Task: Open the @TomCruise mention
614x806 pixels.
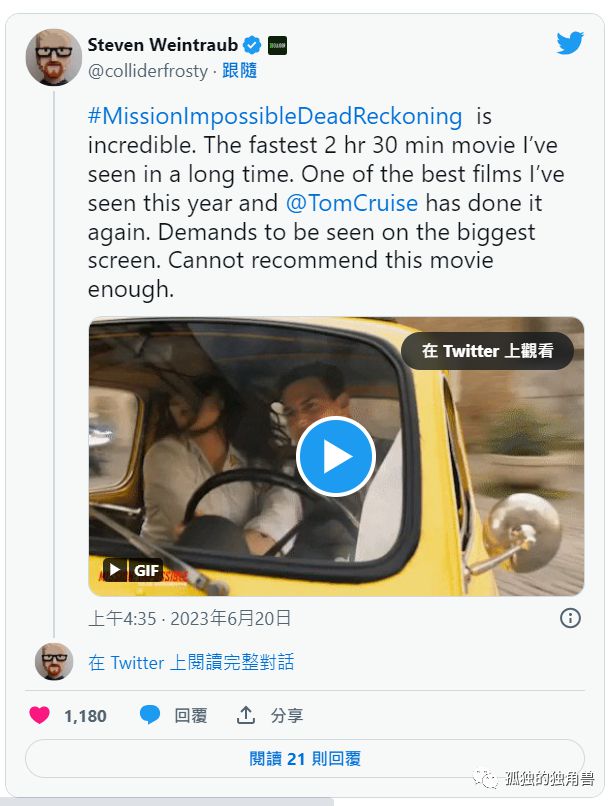Action: [x=352, y=203]
